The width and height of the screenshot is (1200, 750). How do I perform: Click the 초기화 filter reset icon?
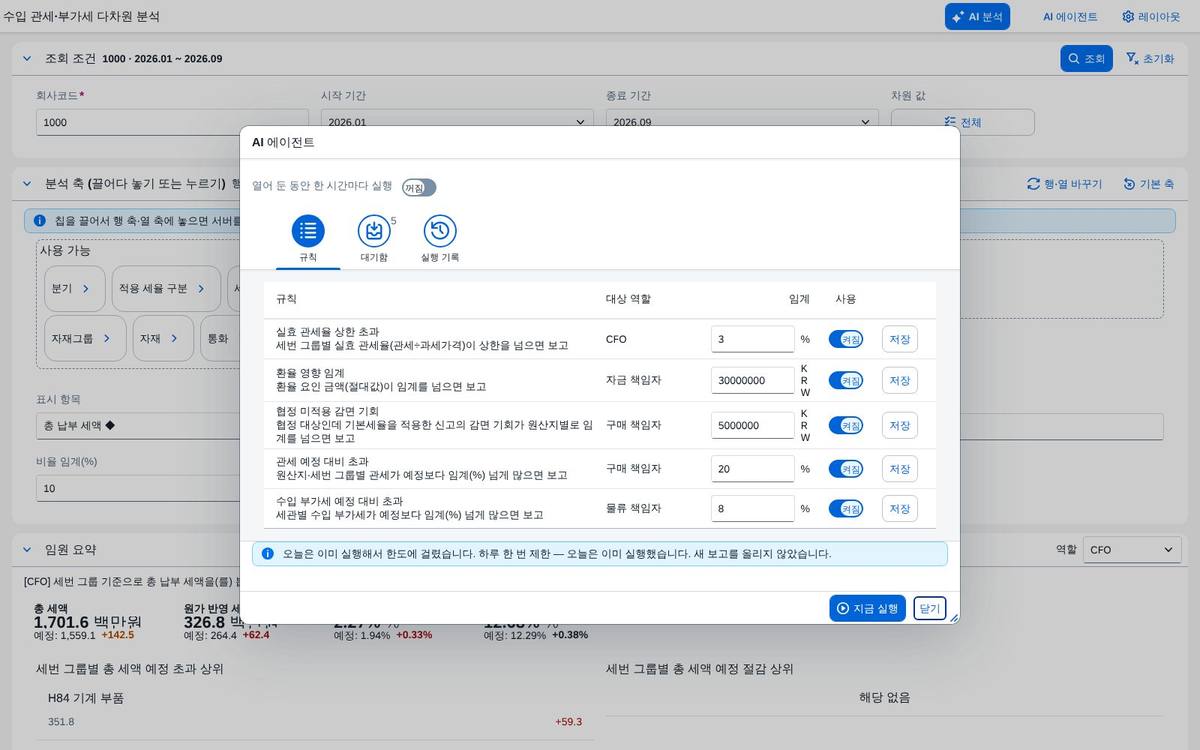point(1132,58)
